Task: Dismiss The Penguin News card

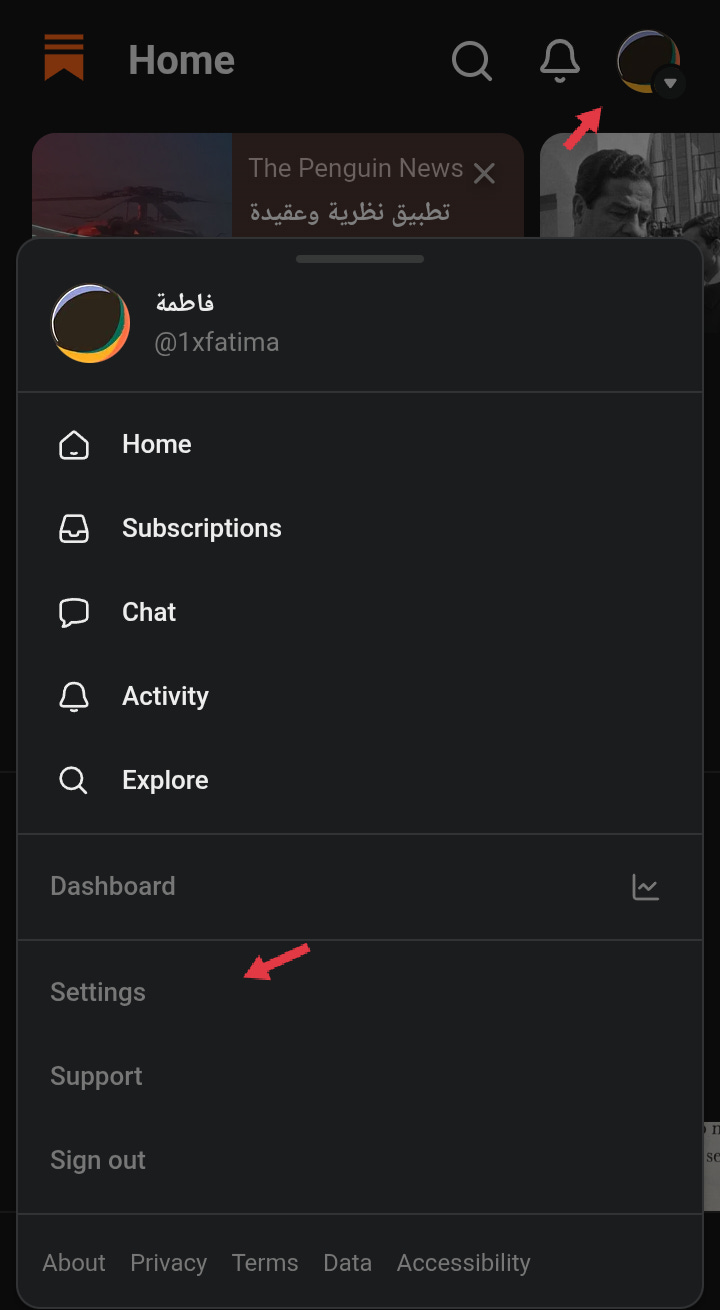Action: click(x=484, y=173)
